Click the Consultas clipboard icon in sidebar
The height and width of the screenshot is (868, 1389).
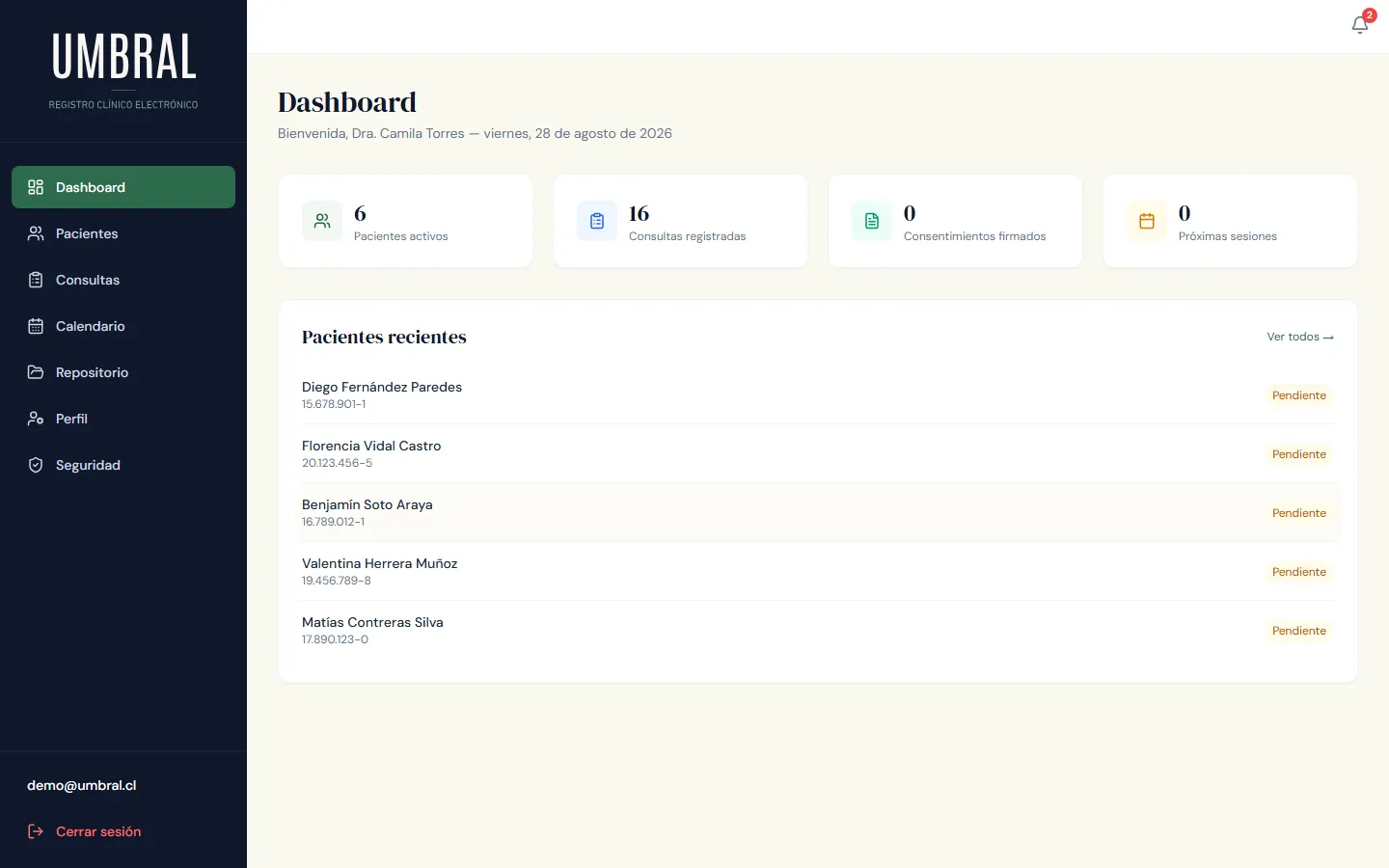click(36, 280)
